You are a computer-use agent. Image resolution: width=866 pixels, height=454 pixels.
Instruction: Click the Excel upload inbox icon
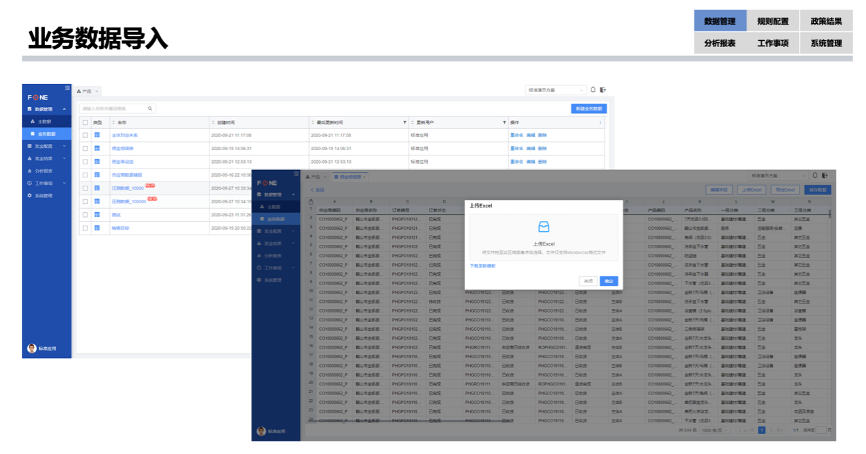click(x=543, y=227)
